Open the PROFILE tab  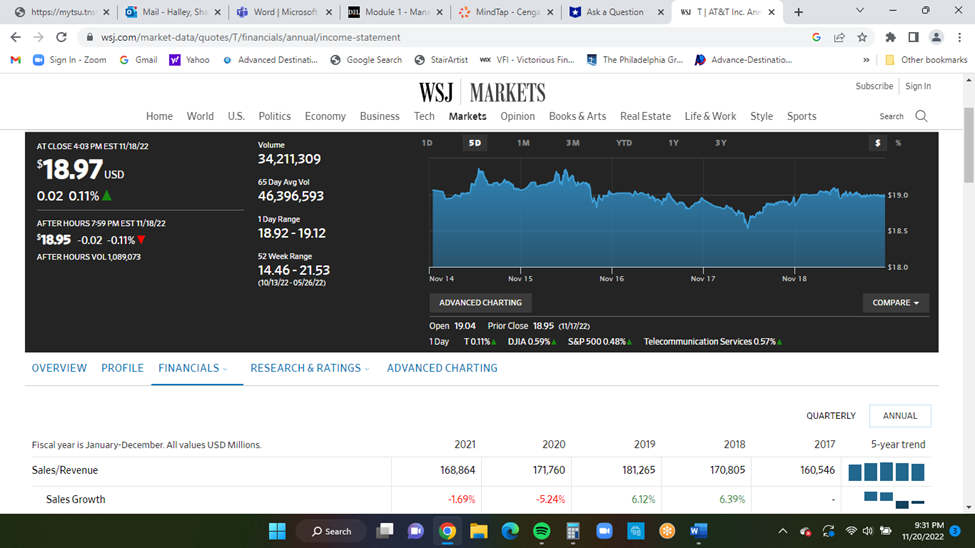[122, 368]
